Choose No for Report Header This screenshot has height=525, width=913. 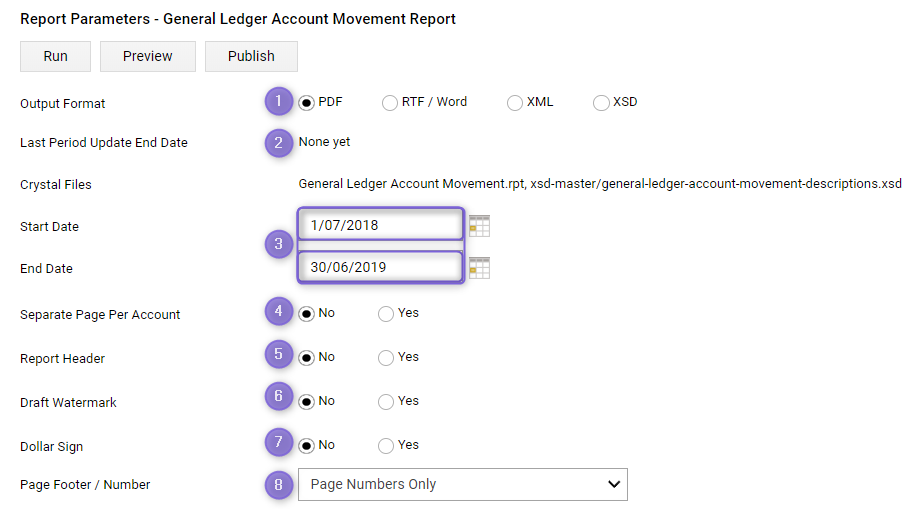click(x=306, y=358)
